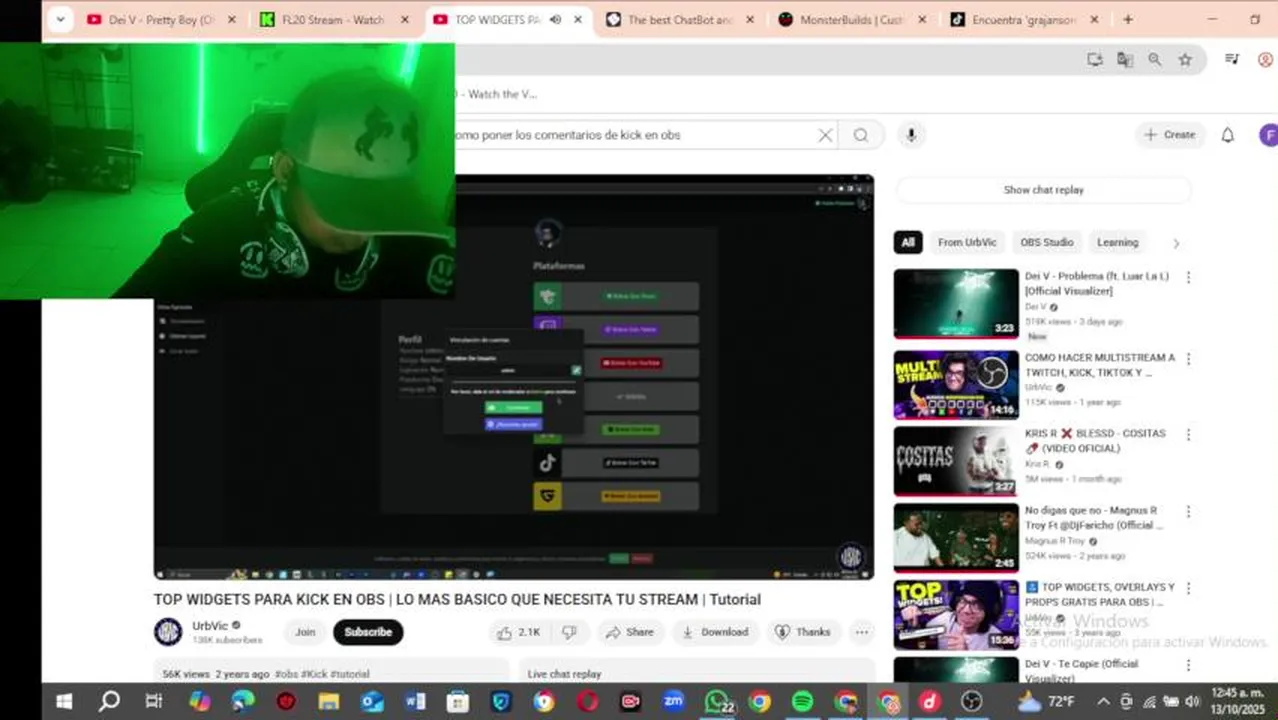This screenshot has height=720, width=1278.
Task: Open Microsoft Edge from the taskbar
Action: point(243,702)
